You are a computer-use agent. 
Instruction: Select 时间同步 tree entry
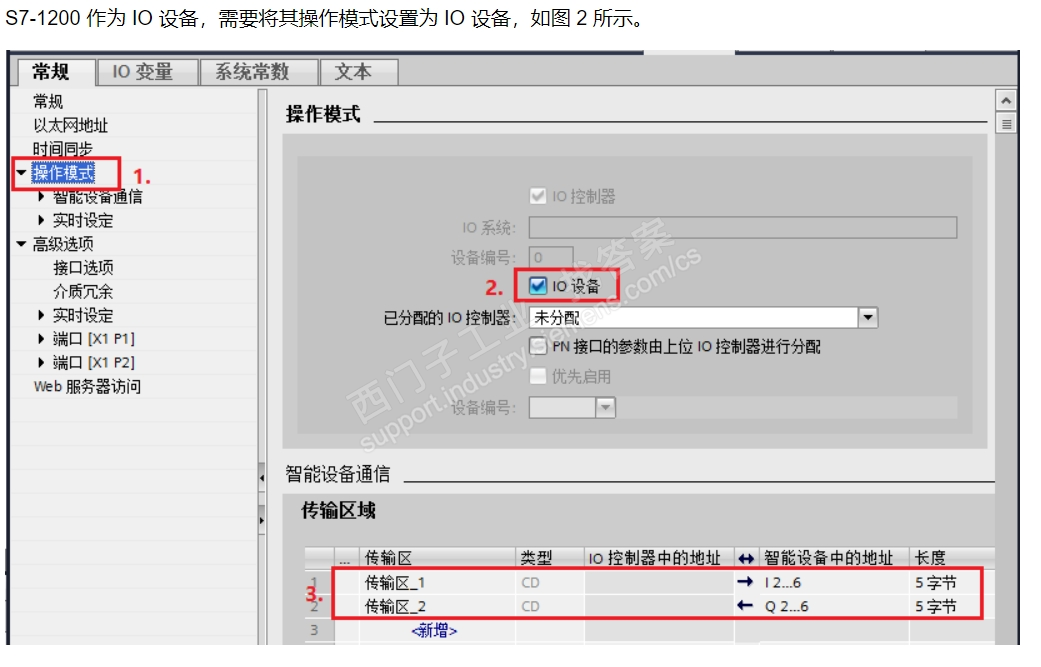click(x=62, y=149)
